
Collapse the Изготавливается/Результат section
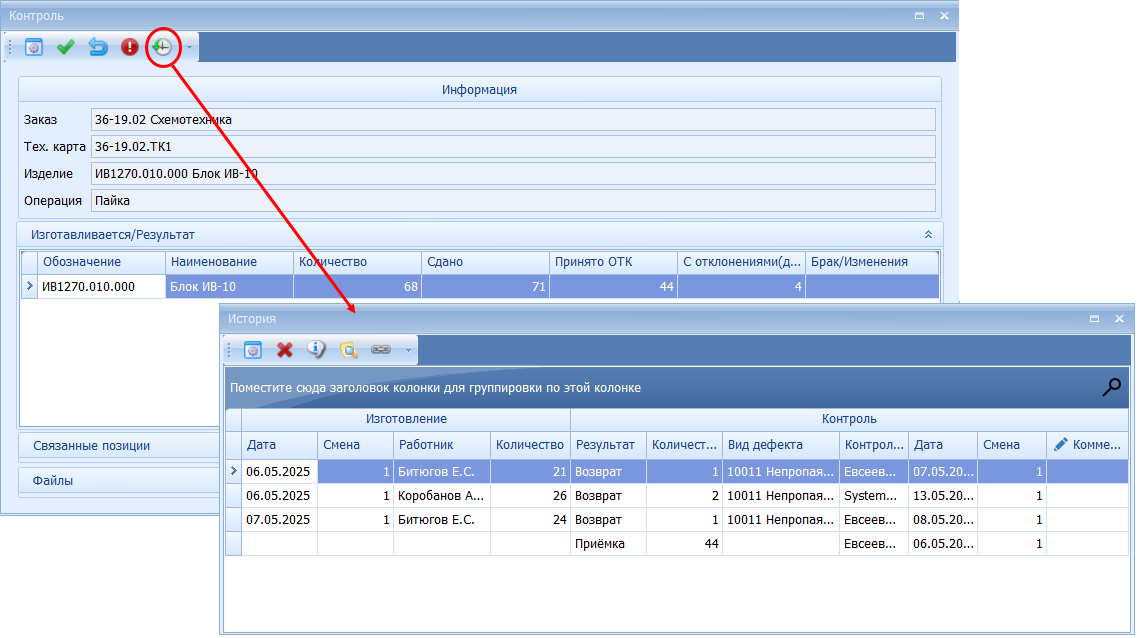click(x=928, y=234)
